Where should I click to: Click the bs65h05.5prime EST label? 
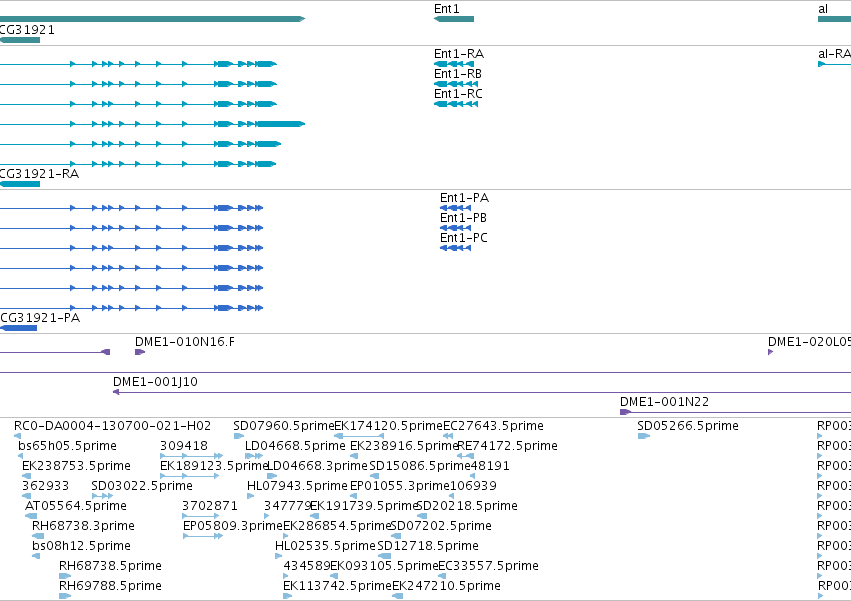67,446
